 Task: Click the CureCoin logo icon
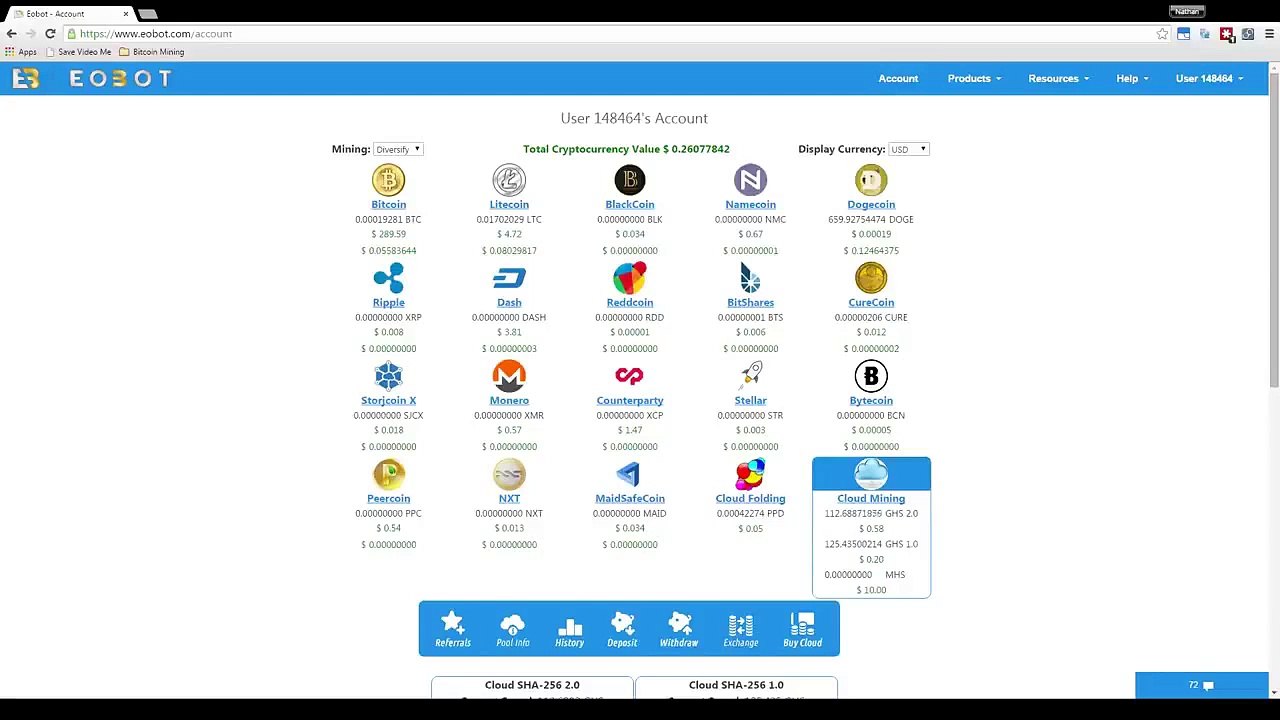point(871,278)
